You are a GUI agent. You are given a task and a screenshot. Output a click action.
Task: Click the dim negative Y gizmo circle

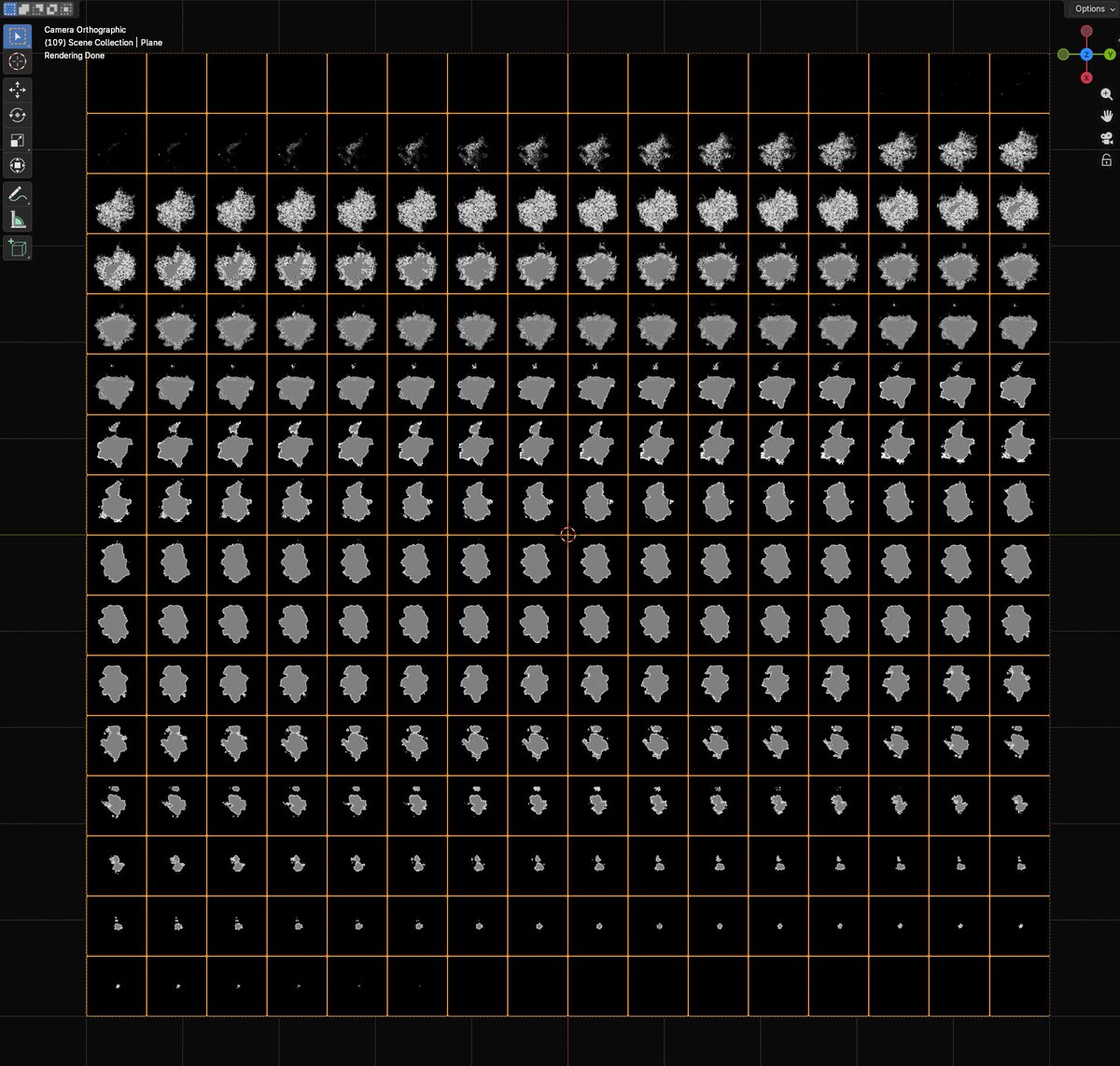pyautogui.click(x=1063, y=55)
